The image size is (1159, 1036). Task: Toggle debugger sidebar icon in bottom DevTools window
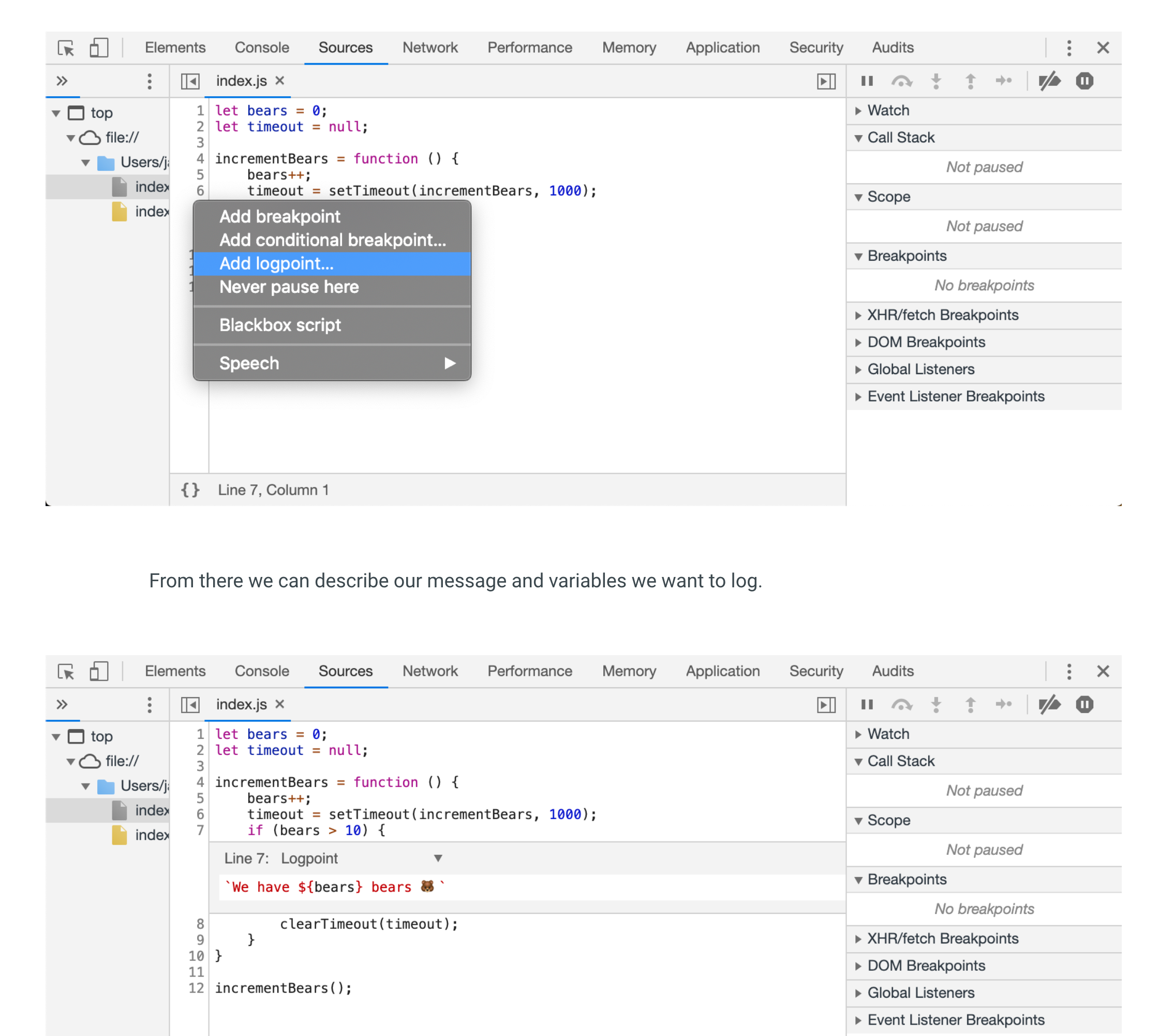(826, 705)
